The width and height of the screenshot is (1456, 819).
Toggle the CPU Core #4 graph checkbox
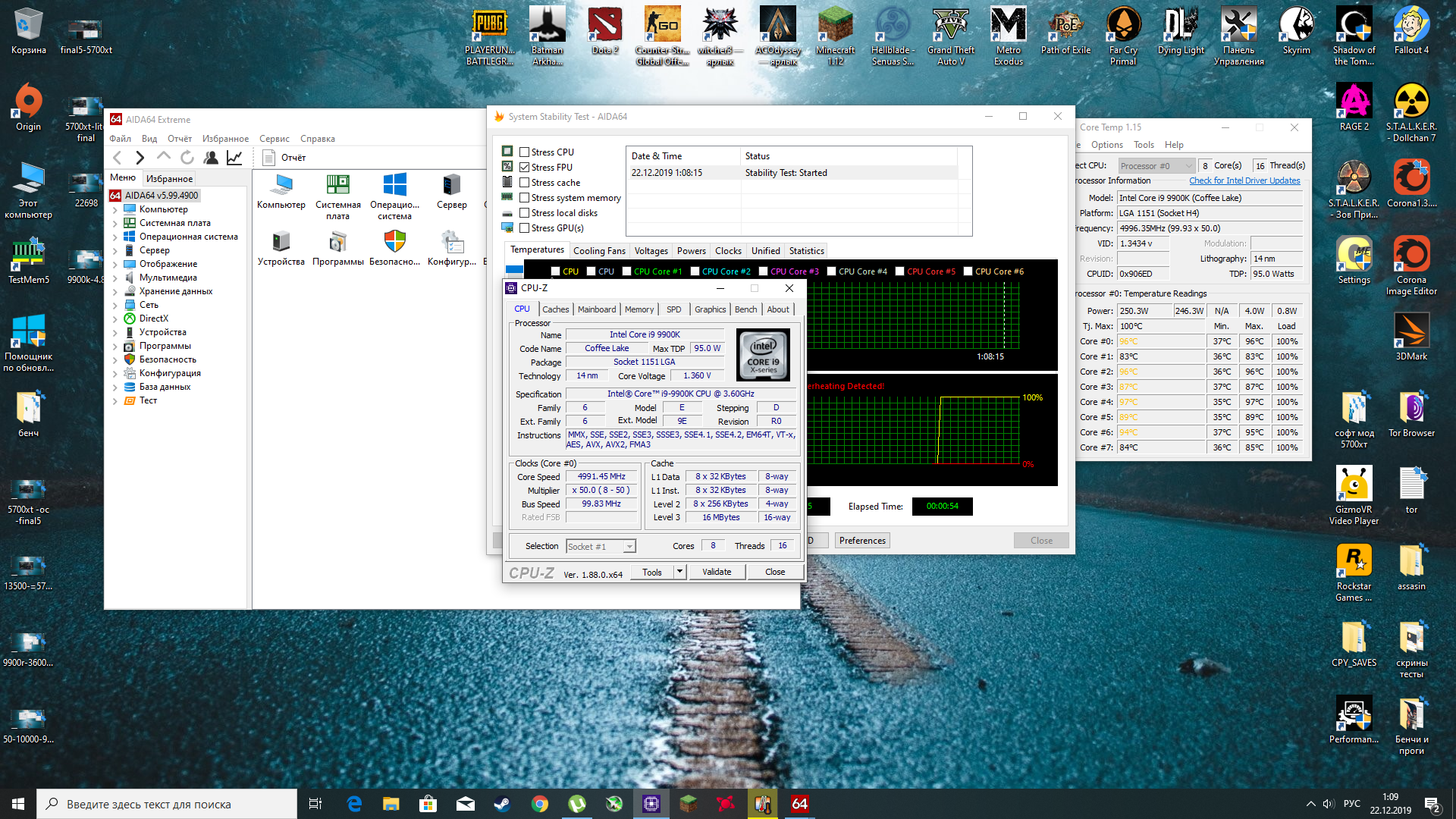point(831,271)
